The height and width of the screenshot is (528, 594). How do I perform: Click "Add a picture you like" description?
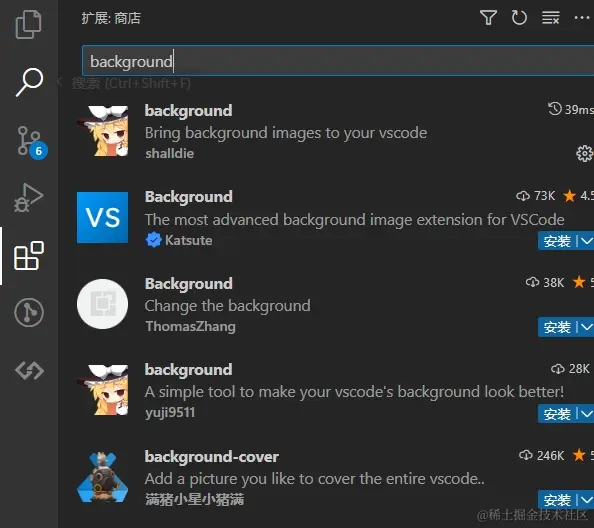pos(314,479)
